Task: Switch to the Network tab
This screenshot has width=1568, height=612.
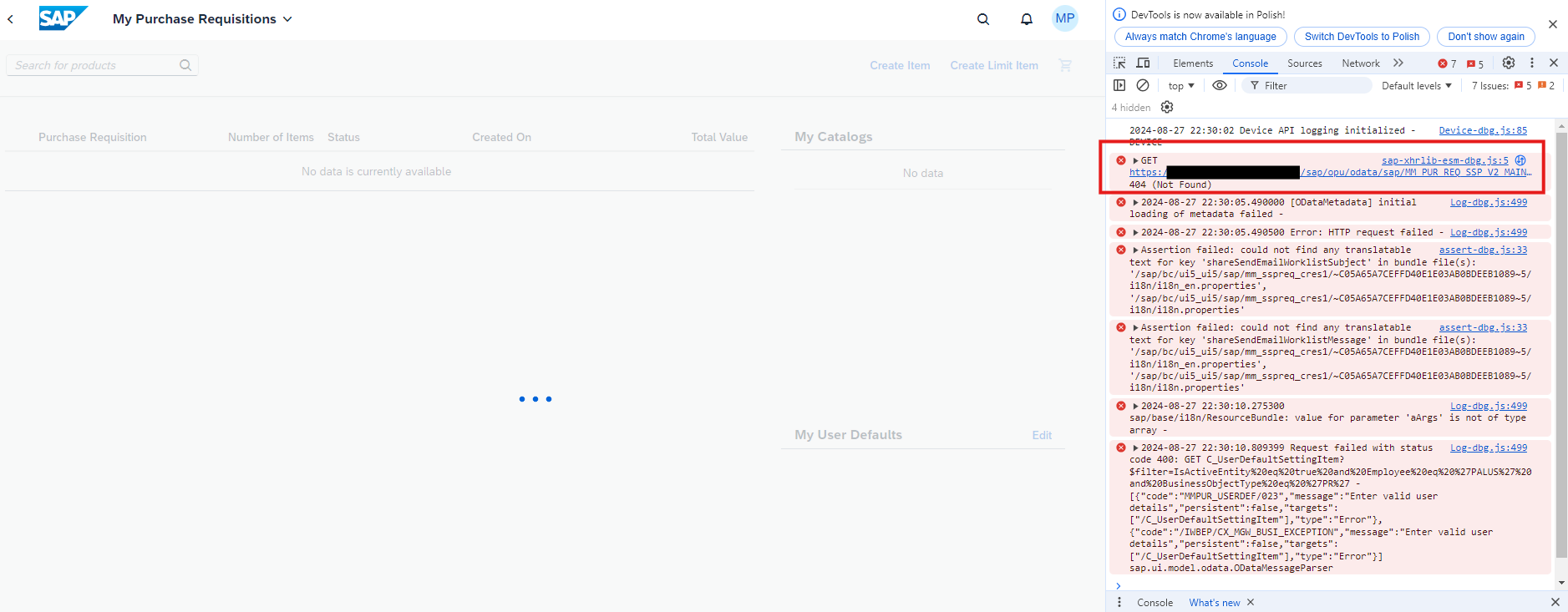Action: (1360, 63)
